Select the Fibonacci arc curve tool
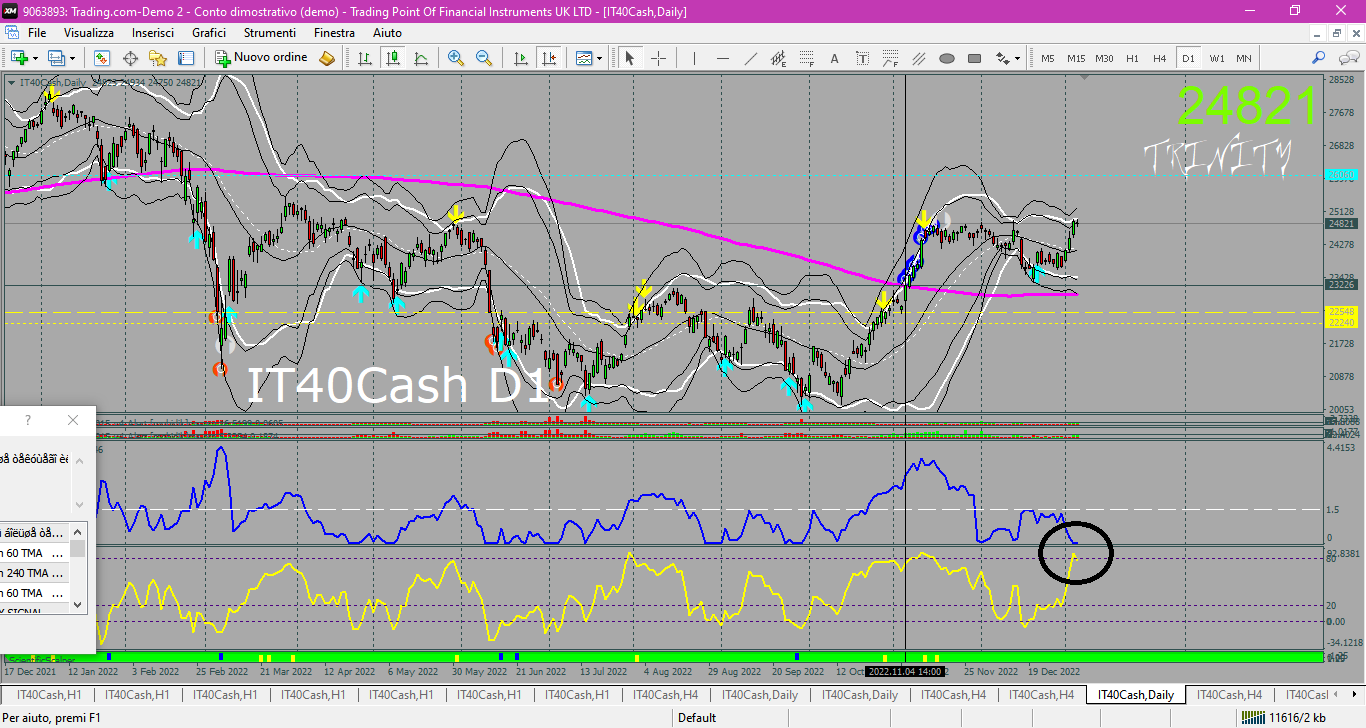 click(891, 58)
